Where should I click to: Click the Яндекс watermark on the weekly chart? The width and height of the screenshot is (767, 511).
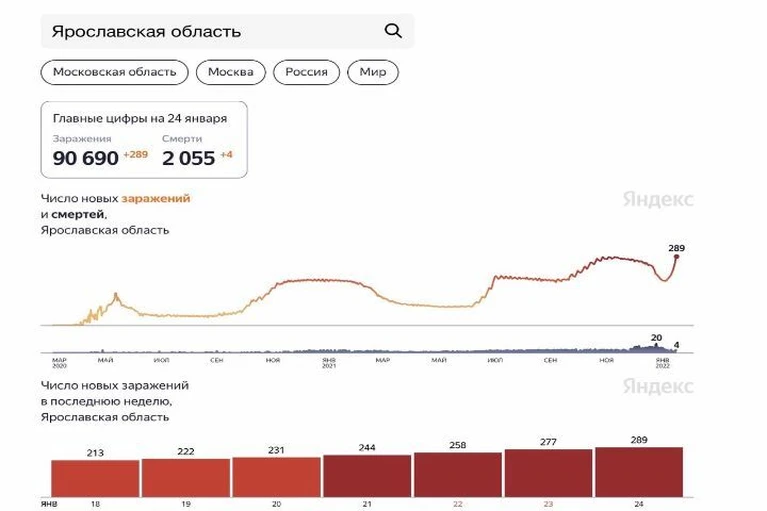point(658,387)
